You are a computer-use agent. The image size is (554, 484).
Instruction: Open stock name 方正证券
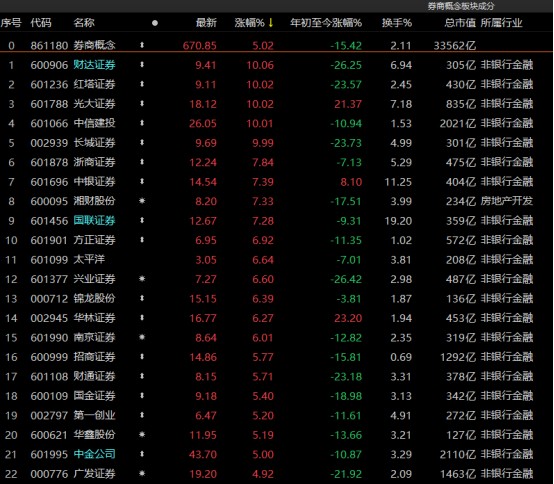click(94, 240)
